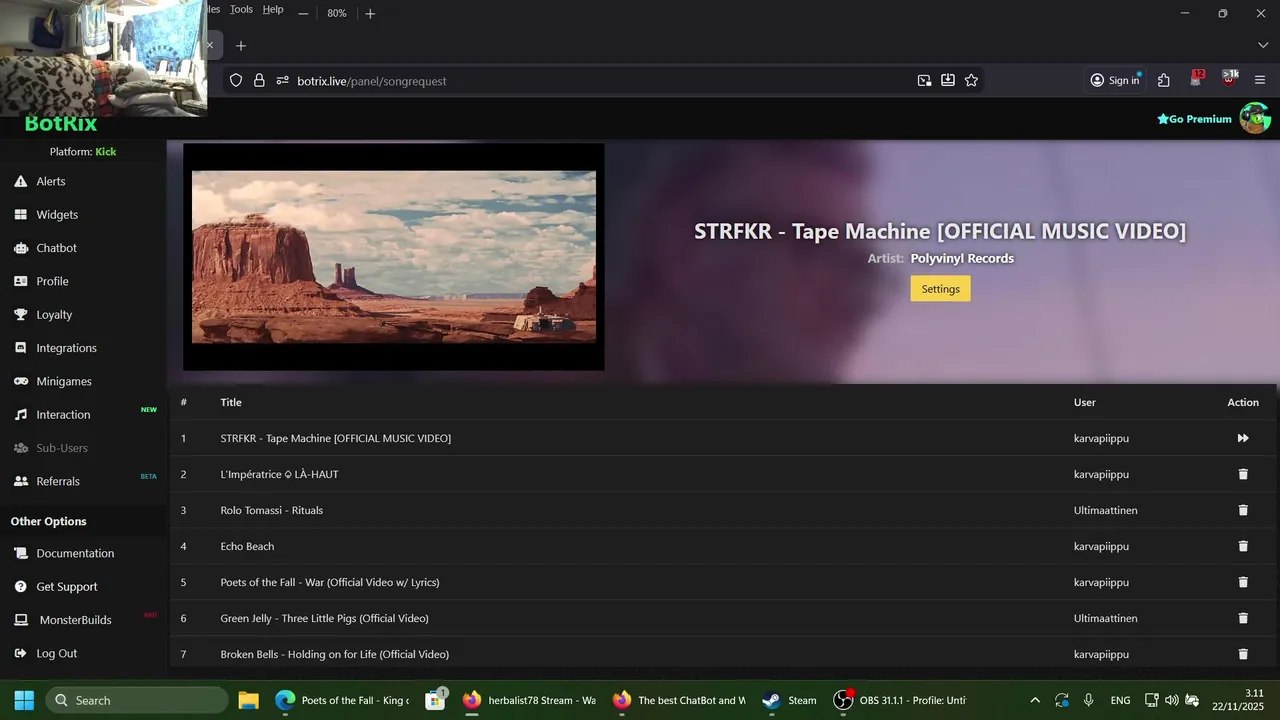Zoom out with the minus button
The height and width of the screenshot is (720, 1280).
[x=303, y=13]
